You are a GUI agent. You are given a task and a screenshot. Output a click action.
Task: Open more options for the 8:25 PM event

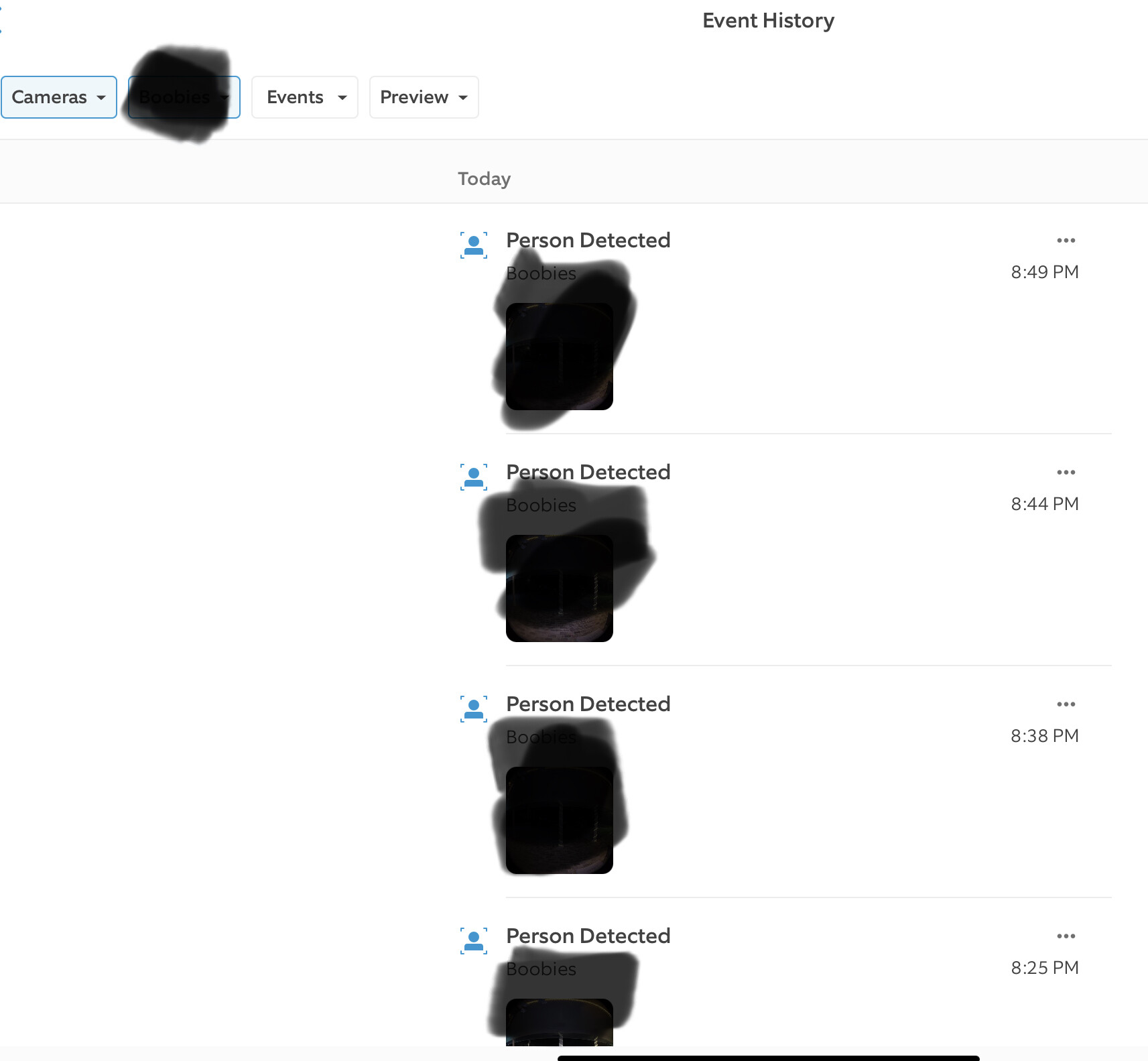1066,936
